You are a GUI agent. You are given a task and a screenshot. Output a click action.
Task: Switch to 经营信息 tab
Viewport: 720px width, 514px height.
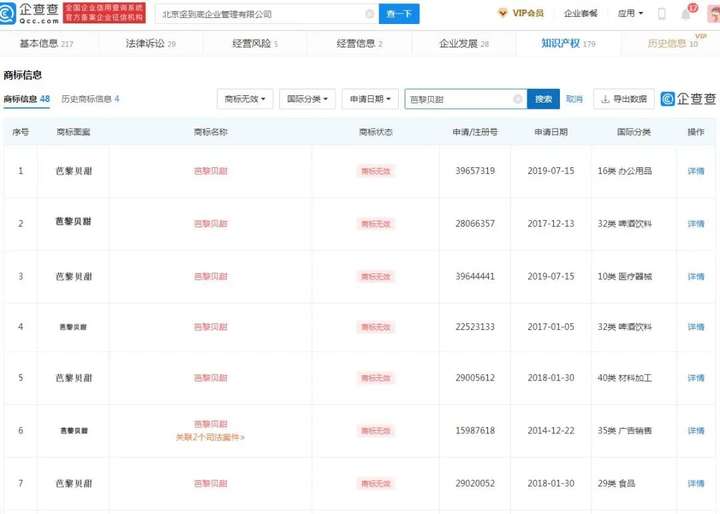360,44
